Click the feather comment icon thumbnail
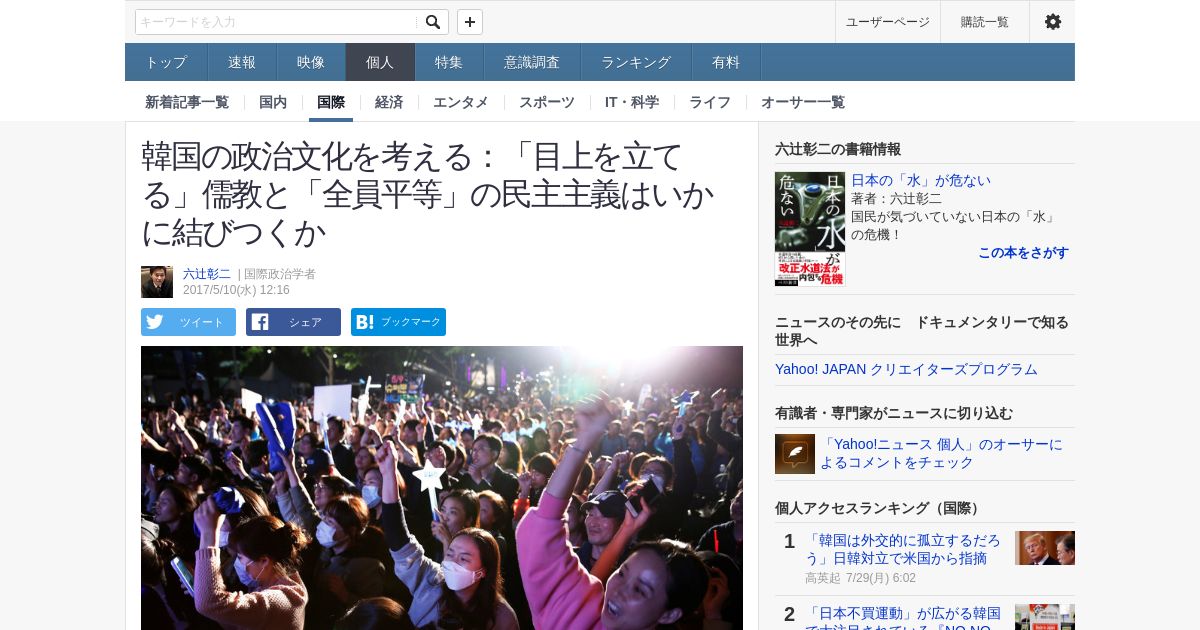This screenshot has width=1200, height=630. [x=795, y=454]
